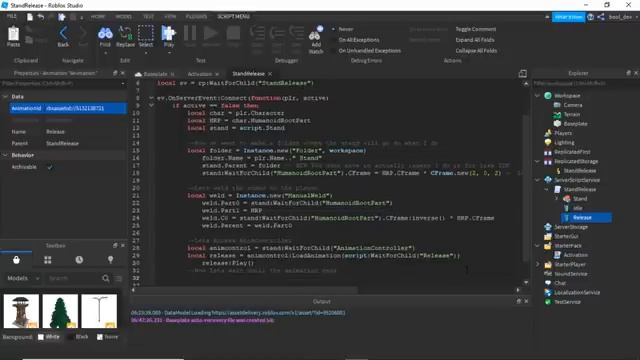Click Expand All Folds action
Viewport: 640px width, 360px height.
pos(475,40)
